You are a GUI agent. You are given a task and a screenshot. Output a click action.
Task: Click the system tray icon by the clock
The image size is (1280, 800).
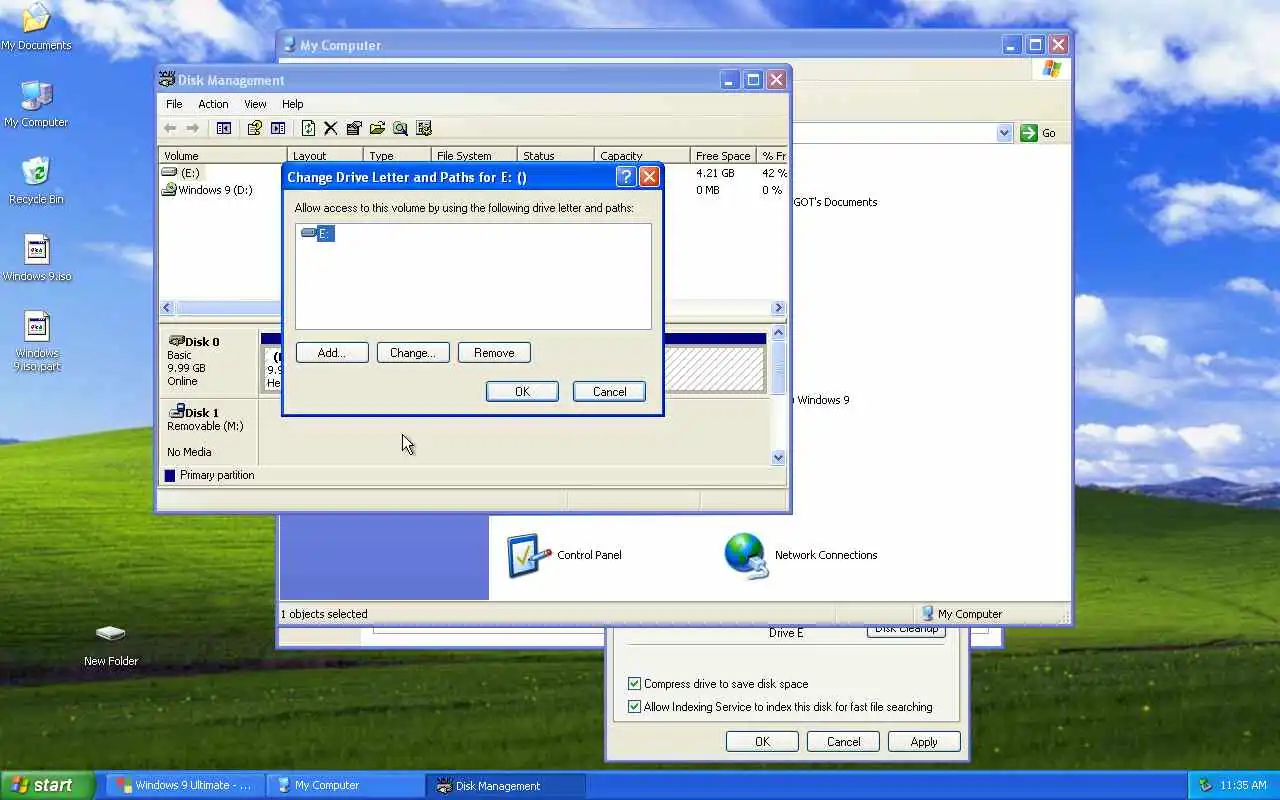(x=1205, y=785)
